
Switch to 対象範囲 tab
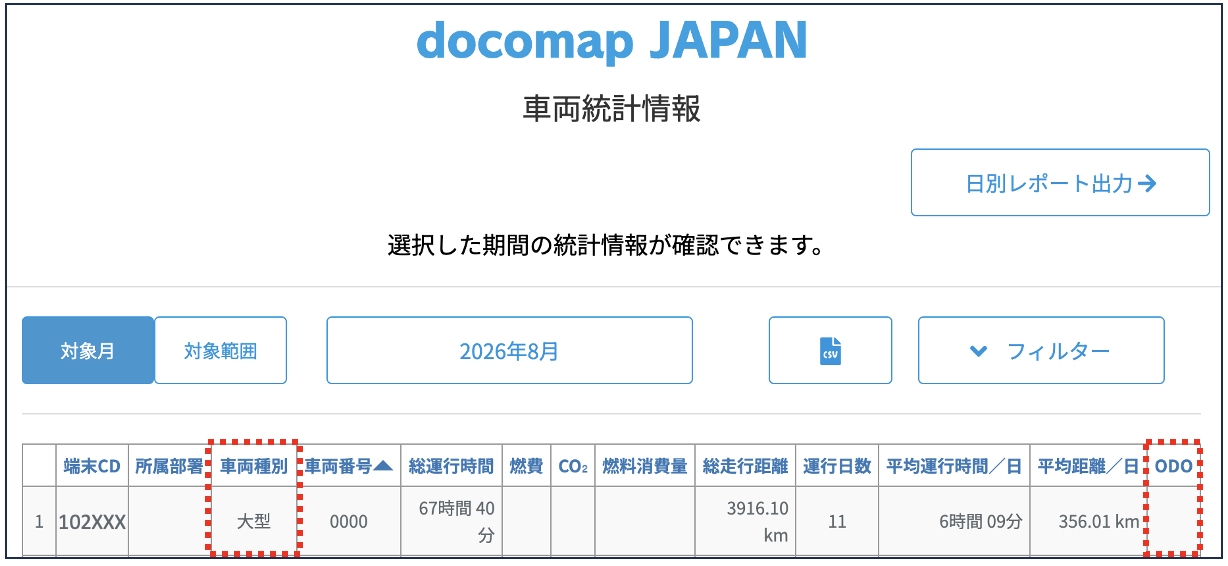(x=221, y=350)
